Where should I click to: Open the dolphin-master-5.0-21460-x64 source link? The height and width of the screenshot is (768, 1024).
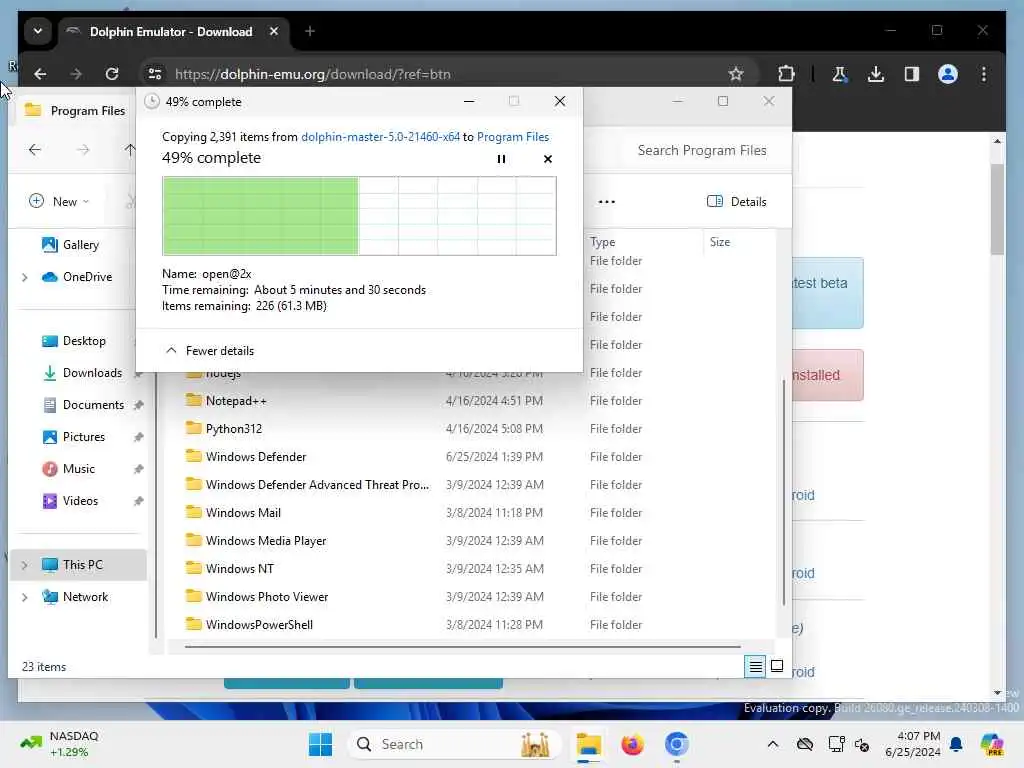pyautogui.click(x=380, y=136)
